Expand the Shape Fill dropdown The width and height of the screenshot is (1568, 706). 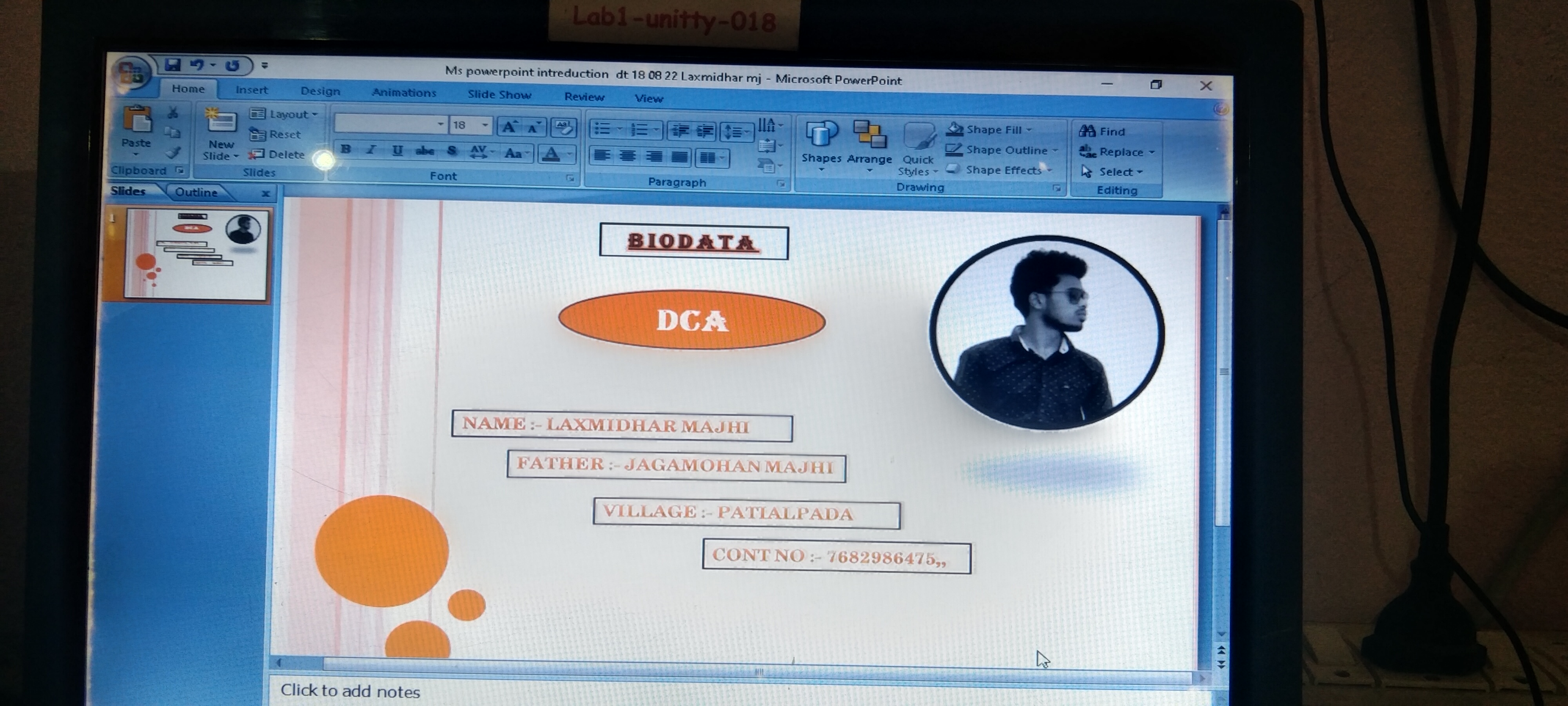tap(1030, 130)
